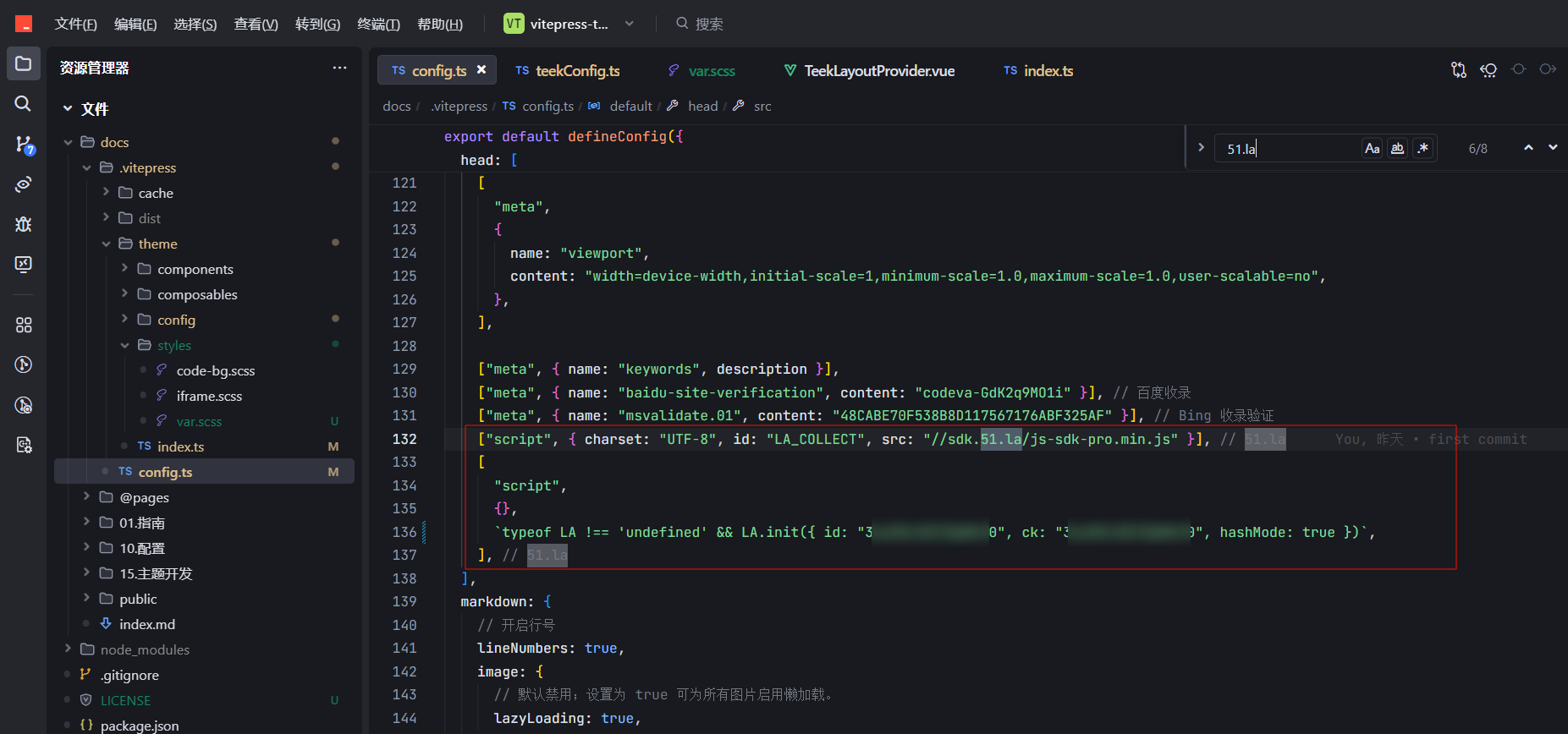Screen dimensions: 1568x734
Task: Toggle whole word match in find widget
Action: point(1397,149)
